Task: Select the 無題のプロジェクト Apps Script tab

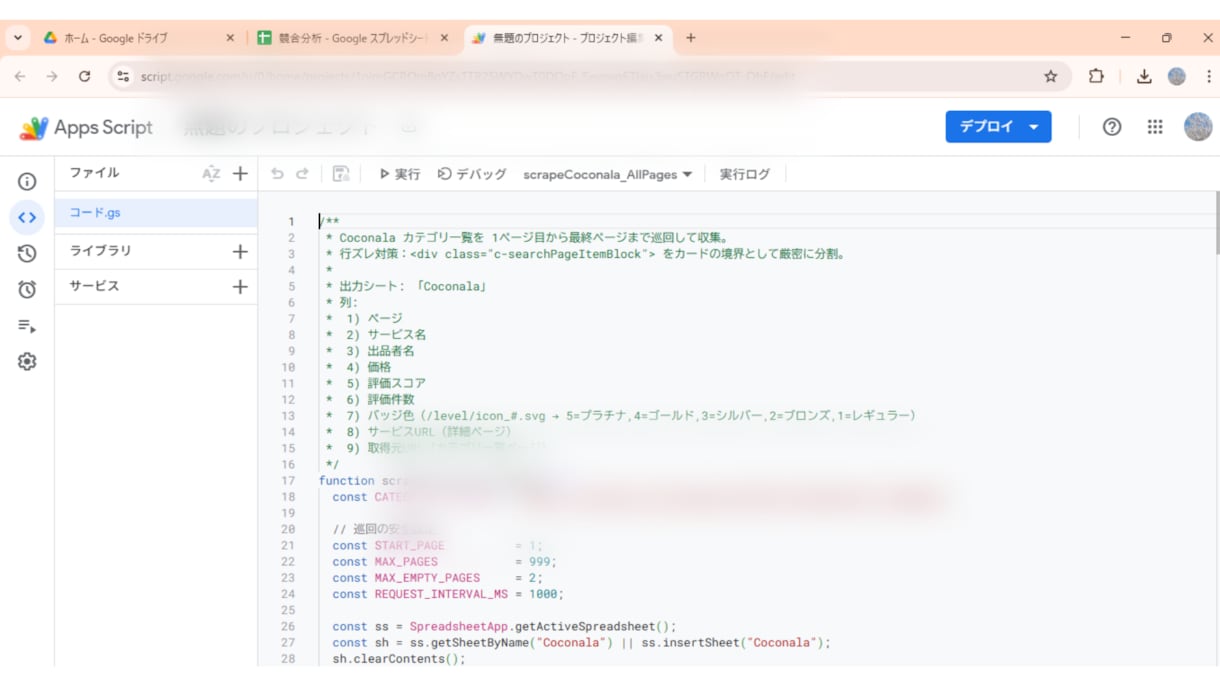Action: point(568,38)
